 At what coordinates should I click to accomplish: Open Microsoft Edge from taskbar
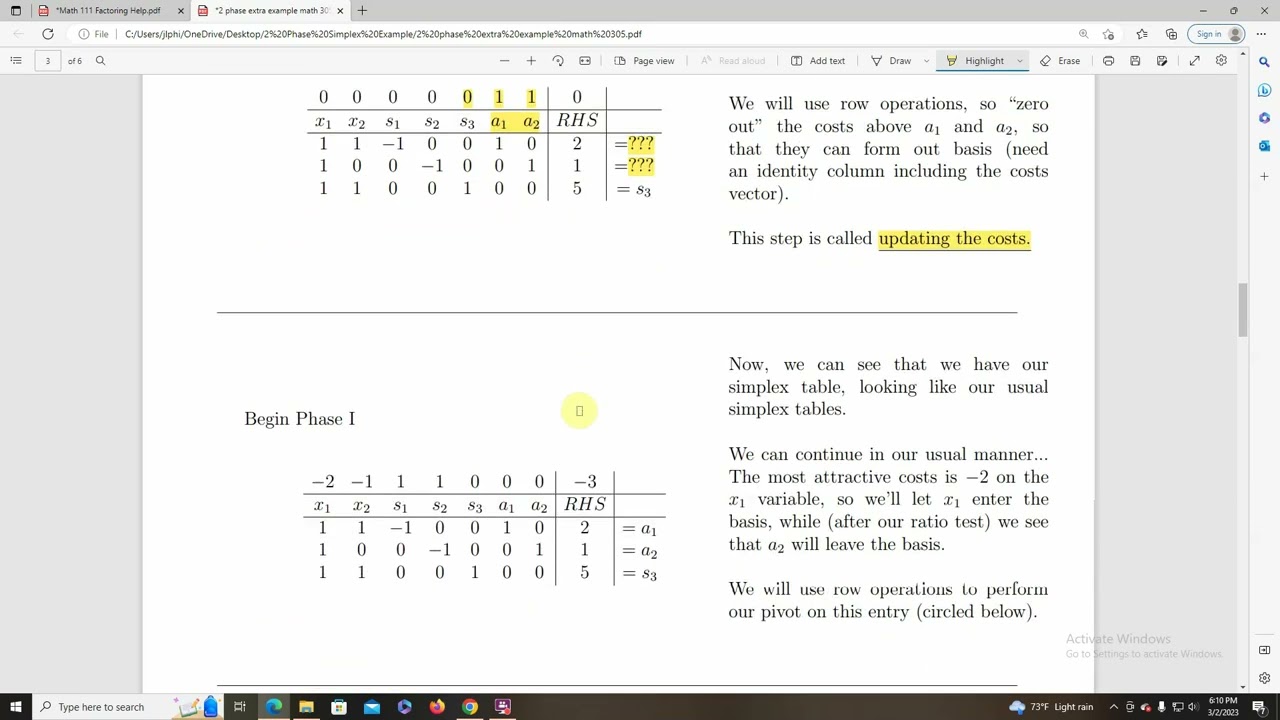click(274, 707)
